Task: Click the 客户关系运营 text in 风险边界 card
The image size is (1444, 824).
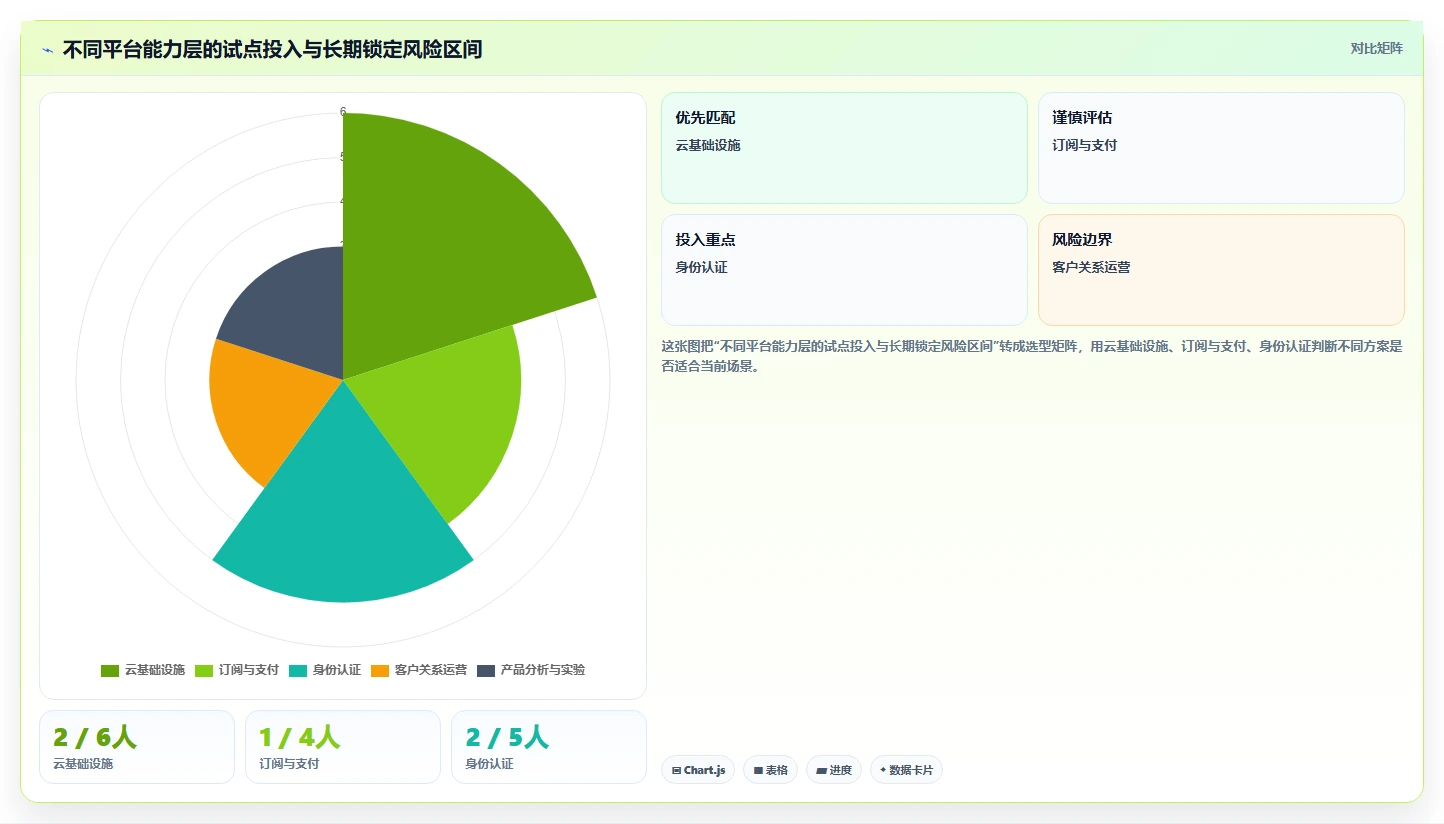Action: click(1091, 268)
